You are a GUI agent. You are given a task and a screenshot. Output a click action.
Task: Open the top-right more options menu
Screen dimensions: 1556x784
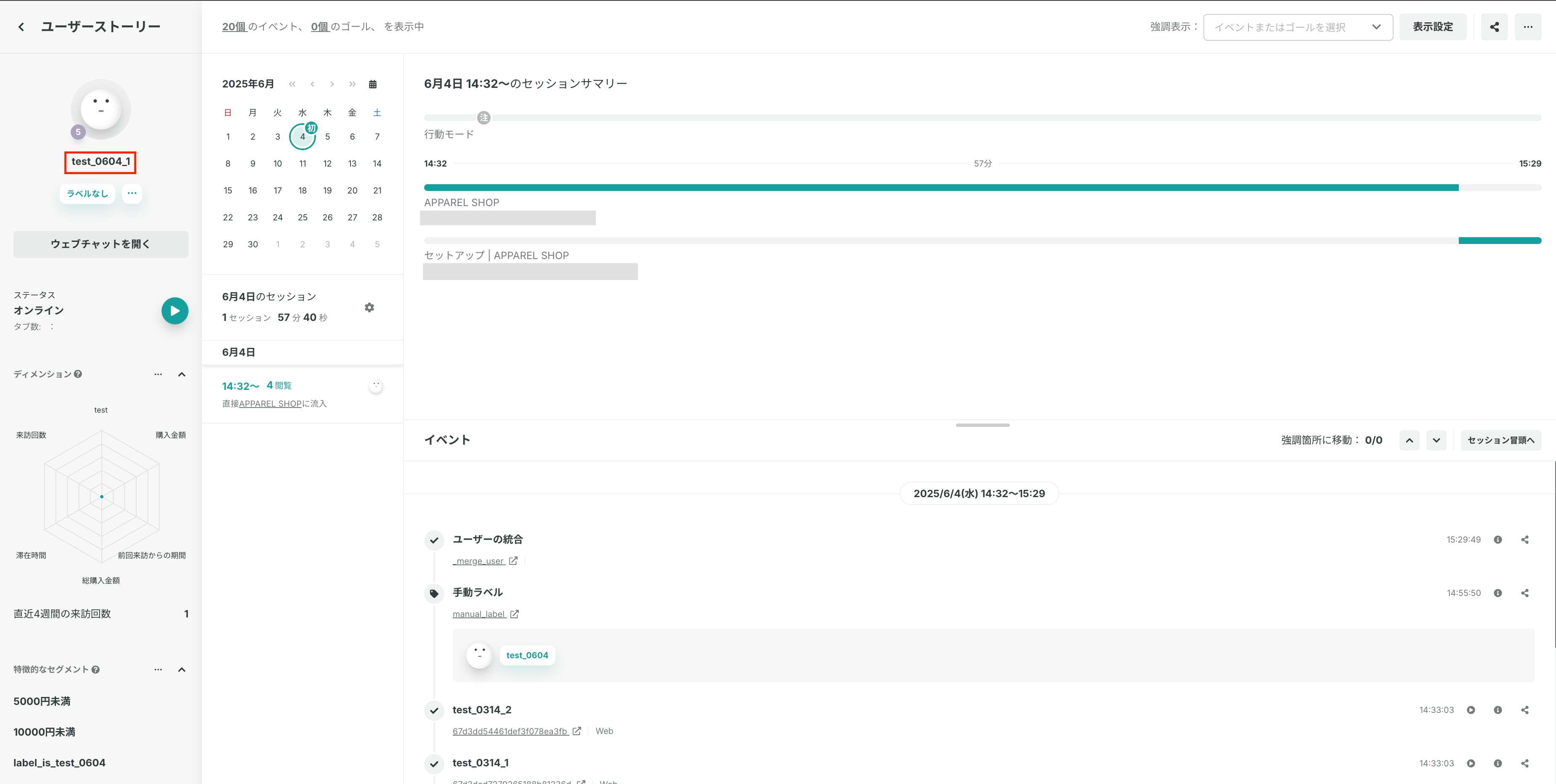pos(1528,26)
